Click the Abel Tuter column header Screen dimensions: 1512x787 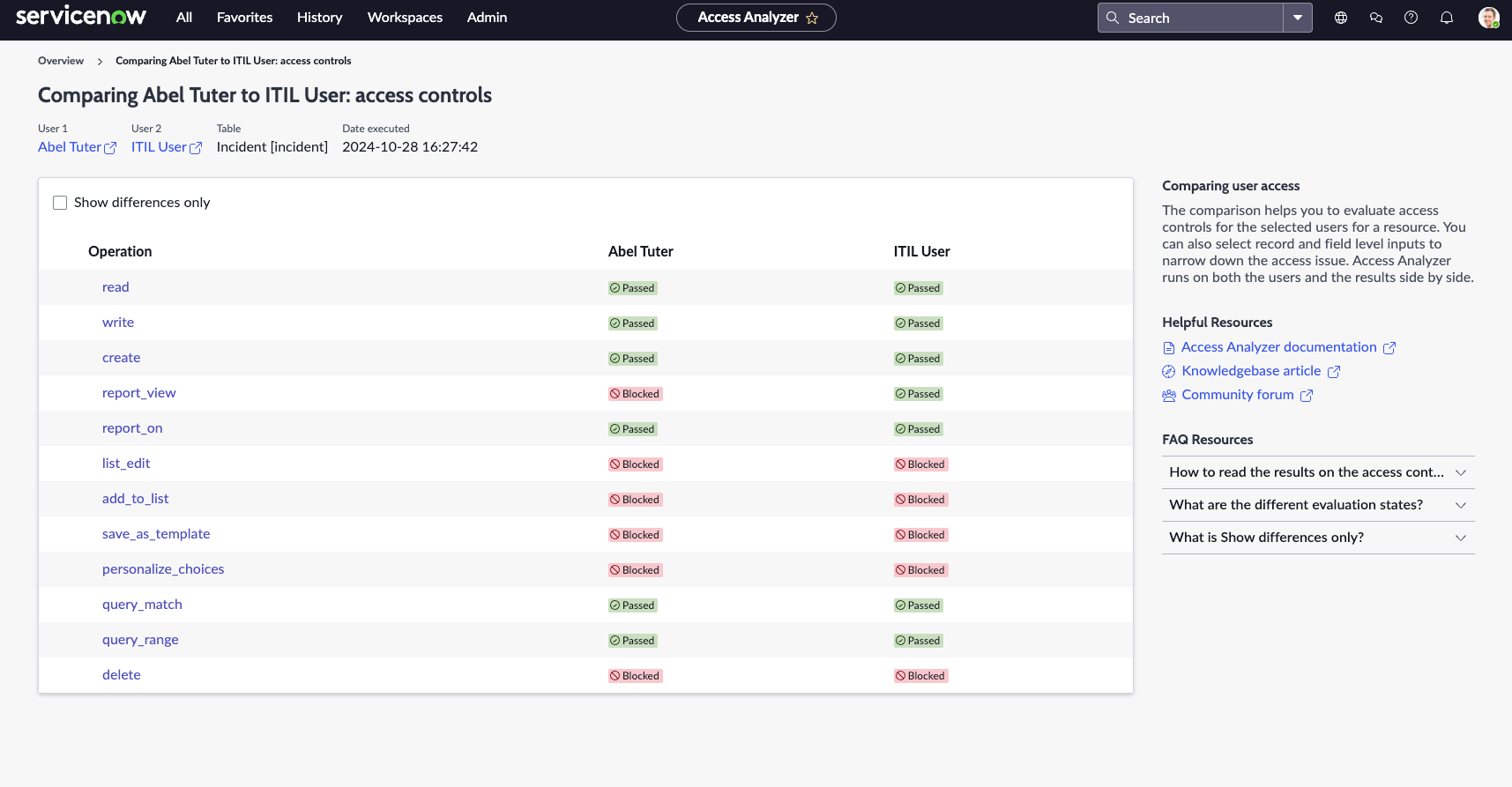coord(641,251)
